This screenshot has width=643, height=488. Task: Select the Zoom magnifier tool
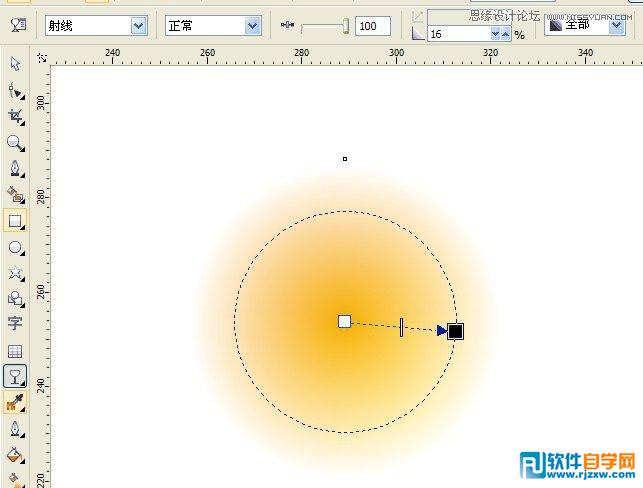tap(16, 144)
